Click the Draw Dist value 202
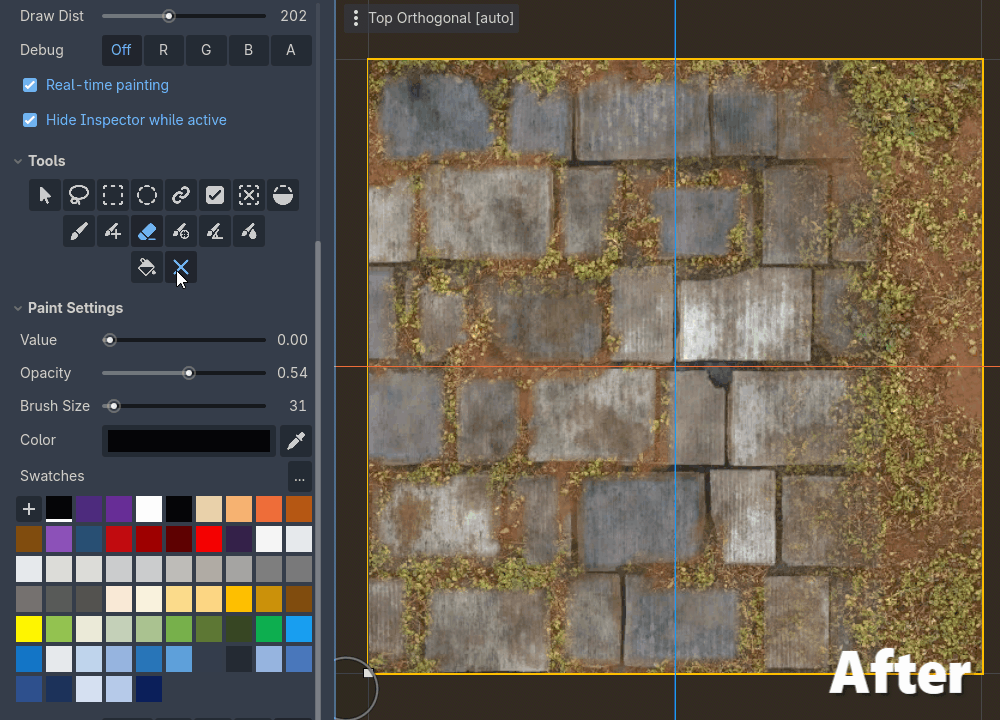The height and width of the screenshot is (720, 1000). point(293,16)
